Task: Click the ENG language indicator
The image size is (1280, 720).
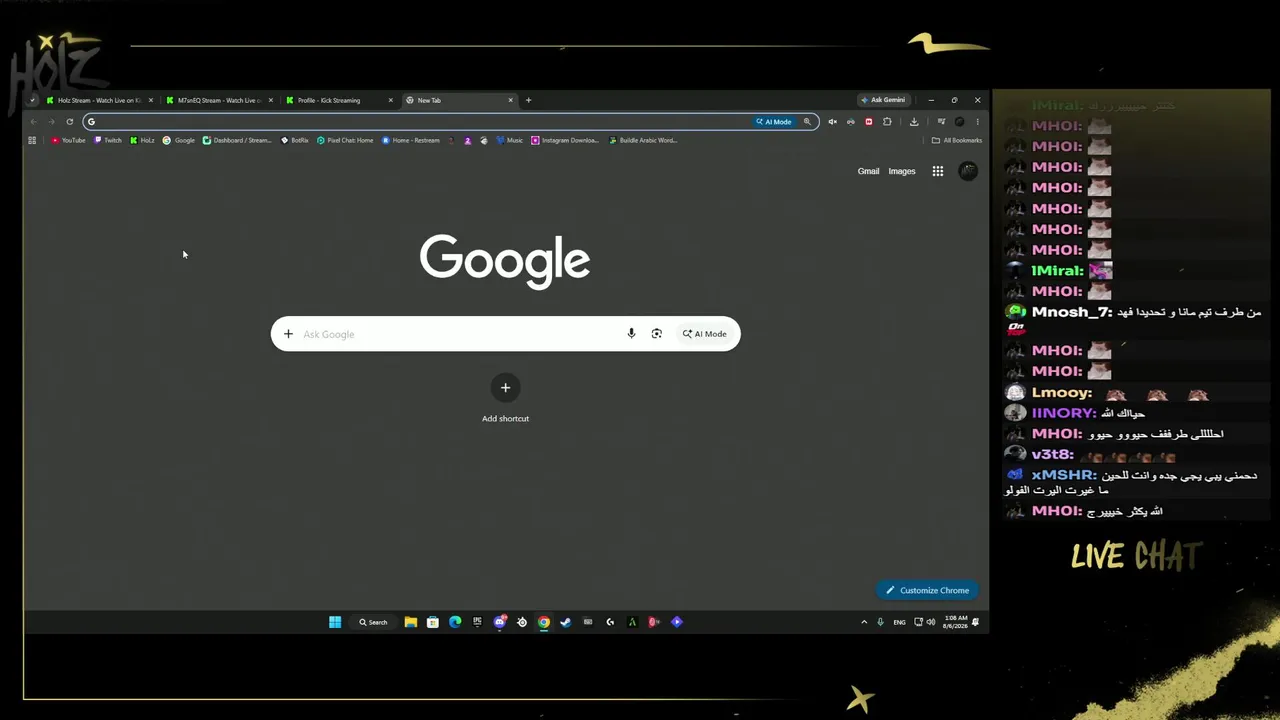Action: pyautogui.click(x=899, y=622)
